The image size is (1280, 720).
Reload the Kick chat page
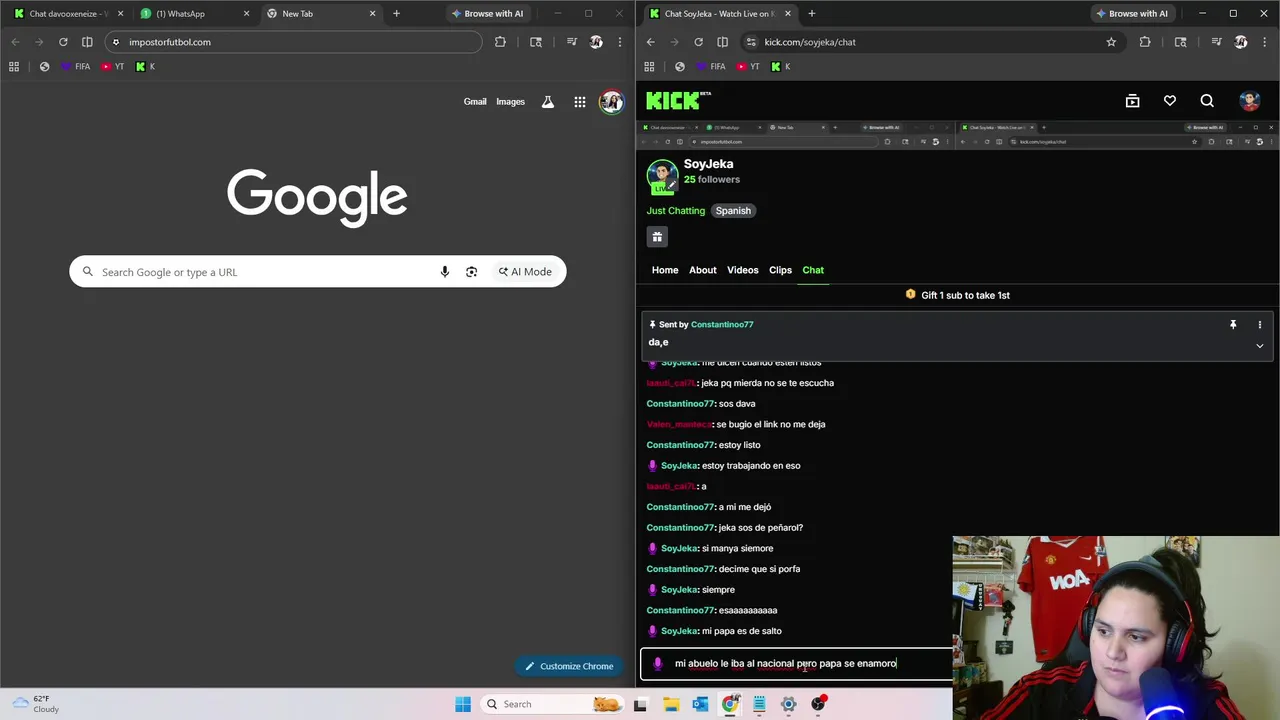point(698,42)
